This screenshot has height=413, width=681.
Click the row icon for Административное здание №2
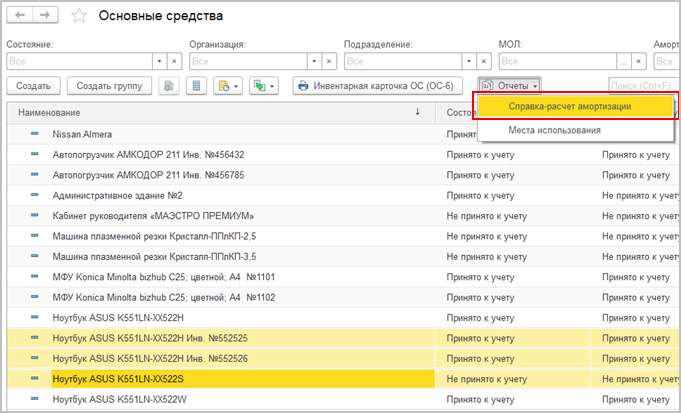pyautogui.click(x=34, y=195)
